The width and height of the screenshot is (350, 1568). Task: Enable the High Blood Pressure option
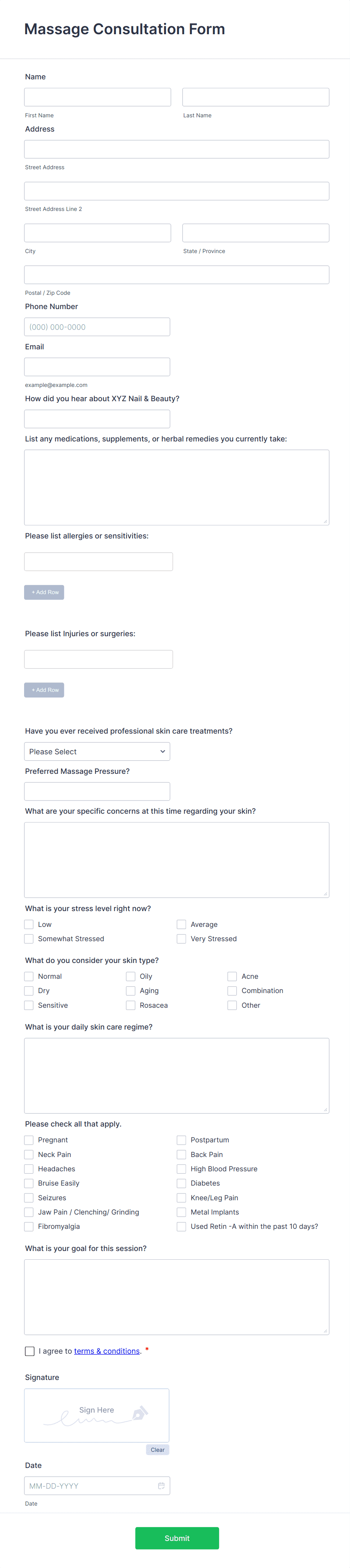181,1169
